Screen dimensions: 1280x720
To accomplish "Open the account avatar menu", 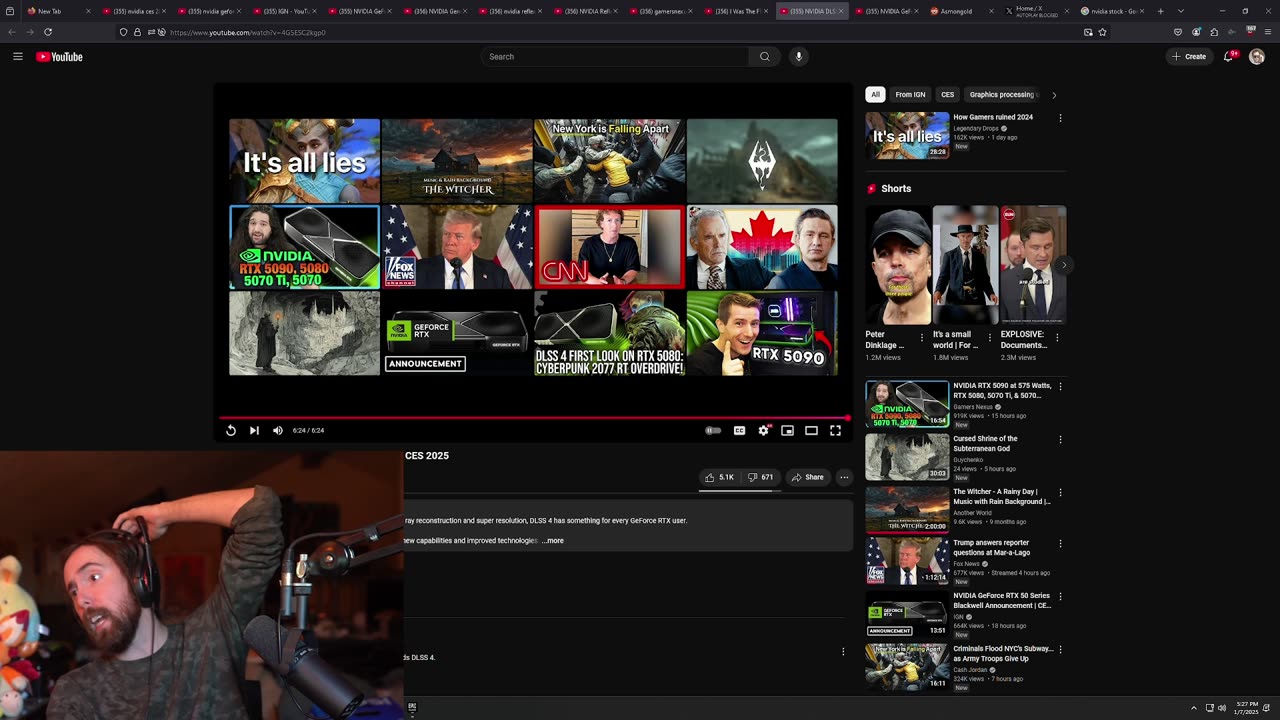I will point(1257,57).
